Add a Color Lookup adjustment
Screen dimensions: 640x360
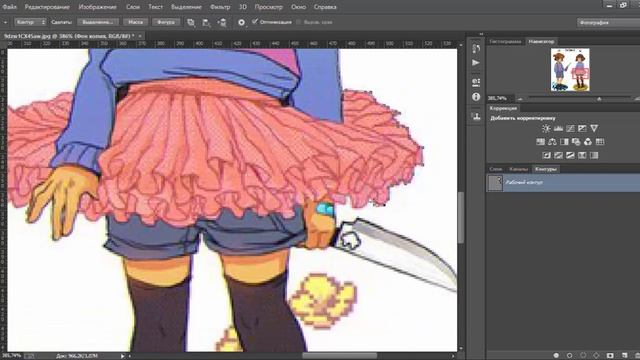tap(600, 142)
